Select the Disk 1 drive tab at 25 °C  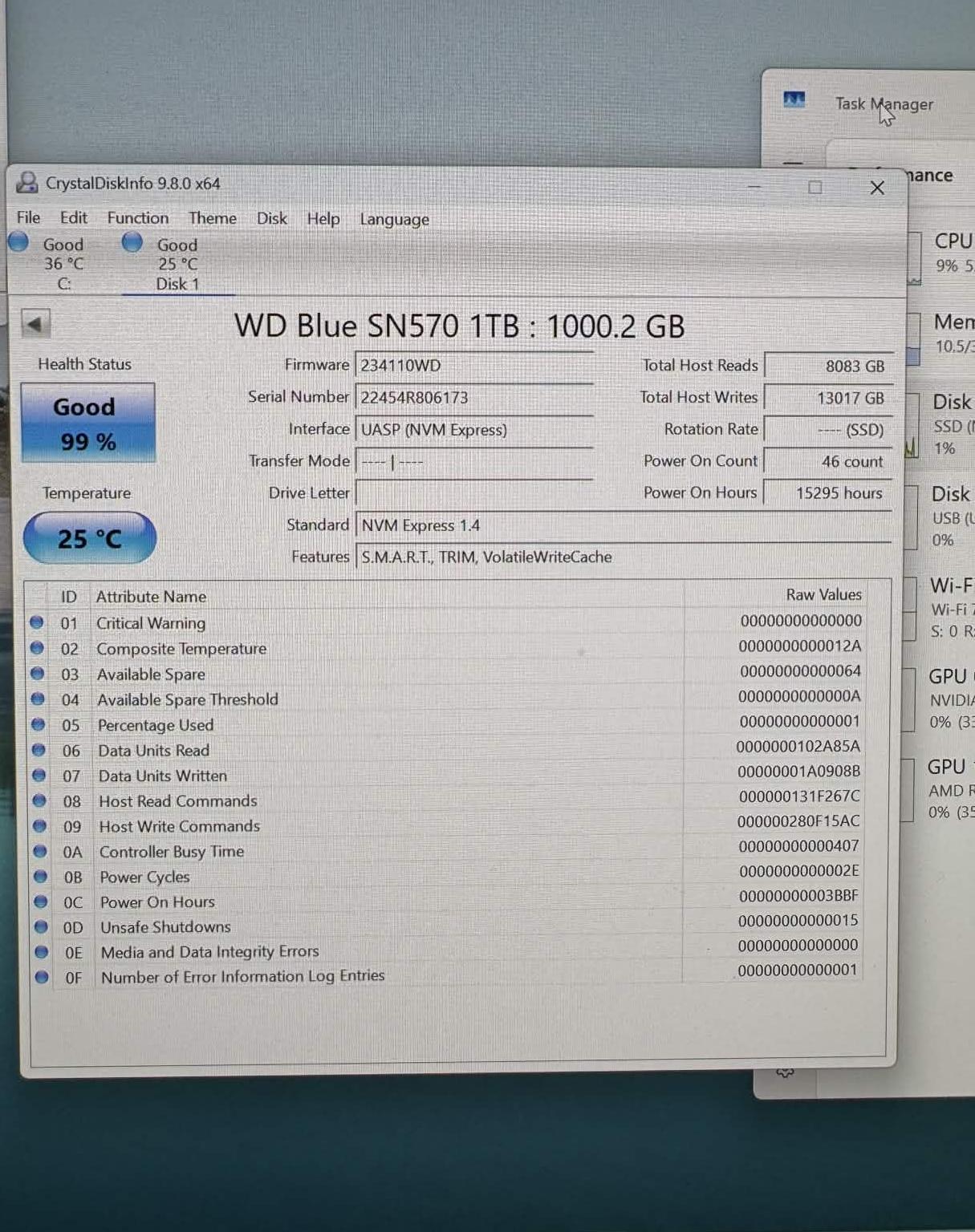coord(177,263)
